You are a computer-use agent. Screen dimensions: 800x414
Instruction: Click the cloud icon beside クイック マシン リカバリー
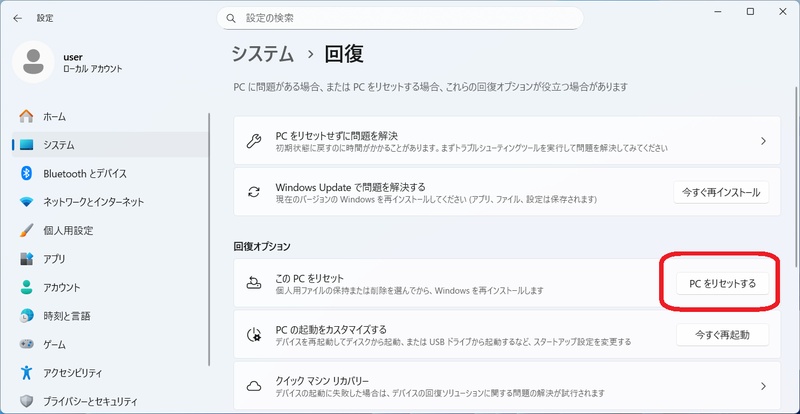[254, 386]
